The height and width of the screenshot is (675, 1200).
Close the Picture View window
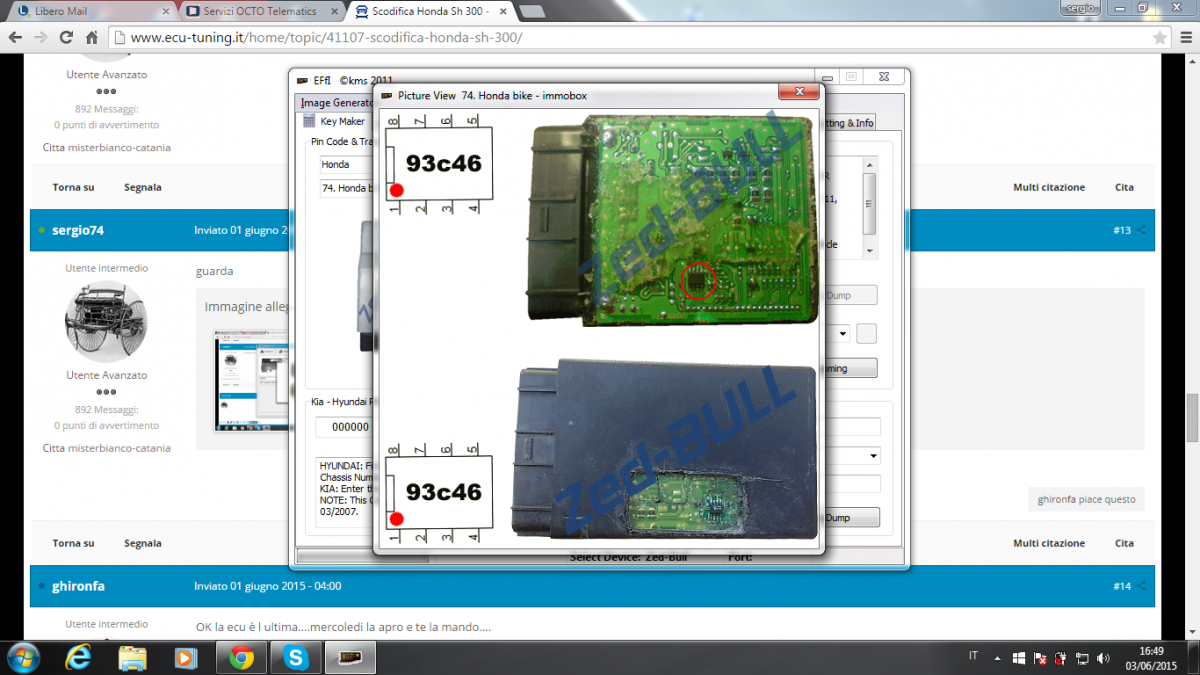pyautogui.click(x=800, y=93)
